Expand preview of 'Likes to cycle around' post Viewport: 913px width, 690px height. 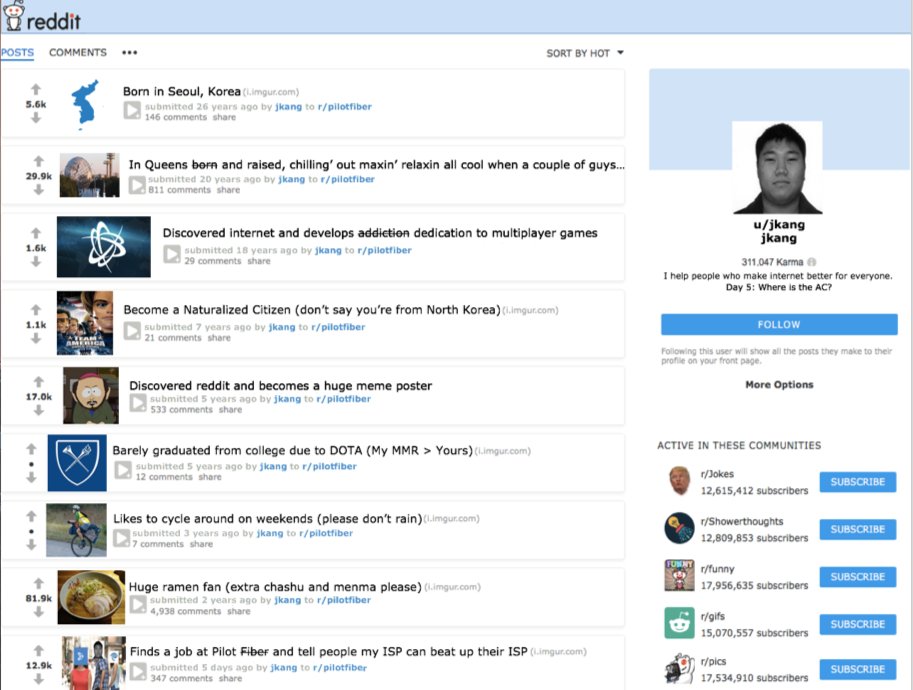pyautogui.click(x=122, y=537)
